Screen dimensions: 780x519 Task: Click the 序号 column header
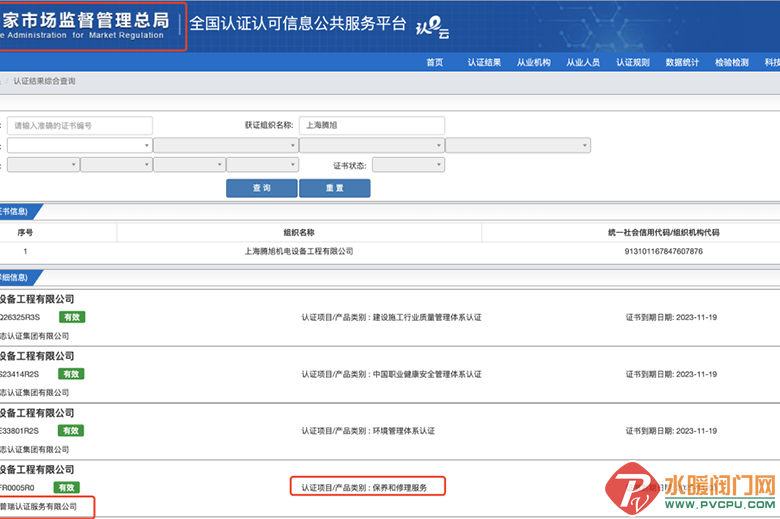pos(25,232)
